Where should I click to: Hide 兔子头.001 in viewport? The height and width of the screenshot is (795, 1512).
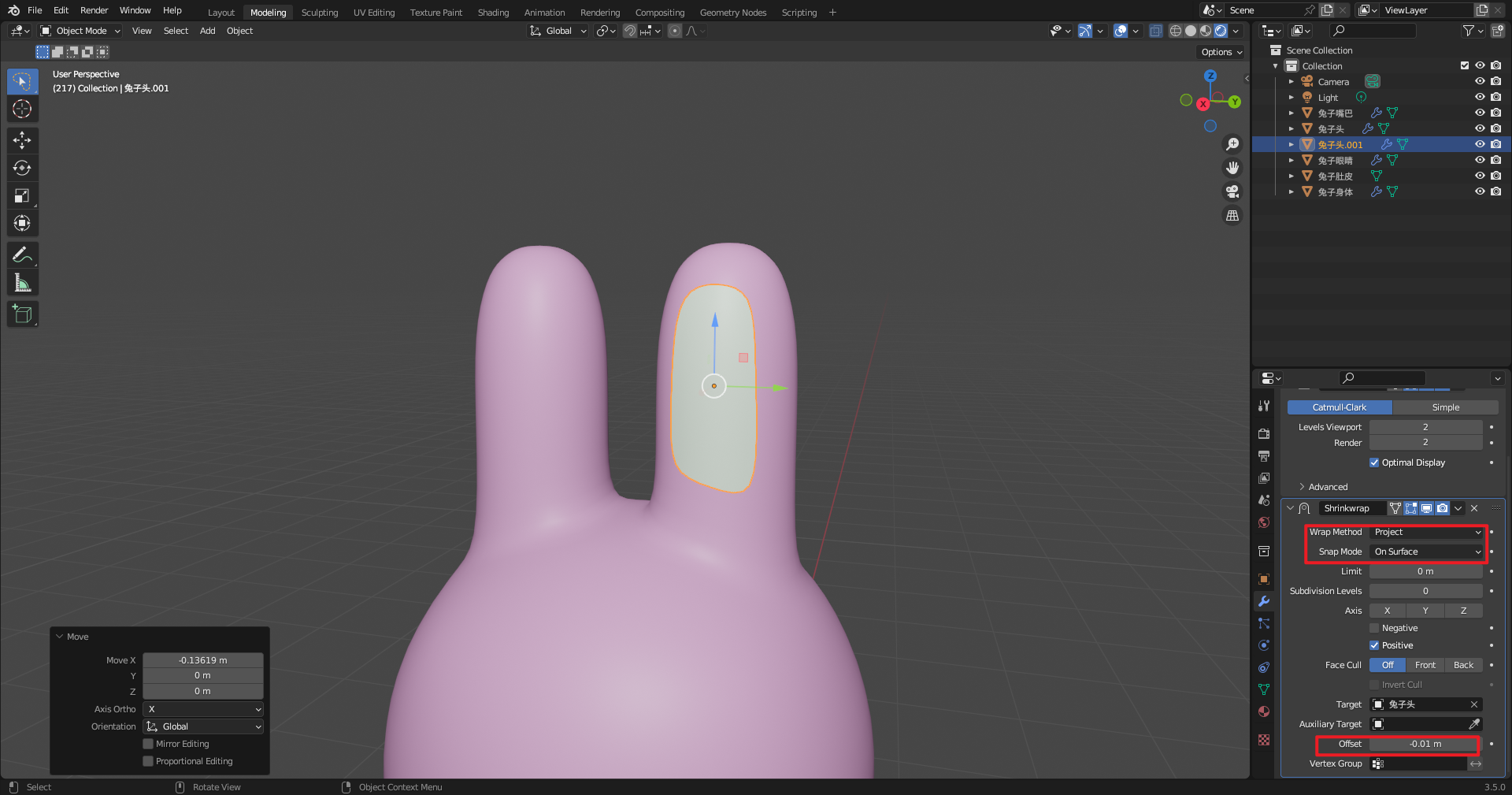point(1480,144)
